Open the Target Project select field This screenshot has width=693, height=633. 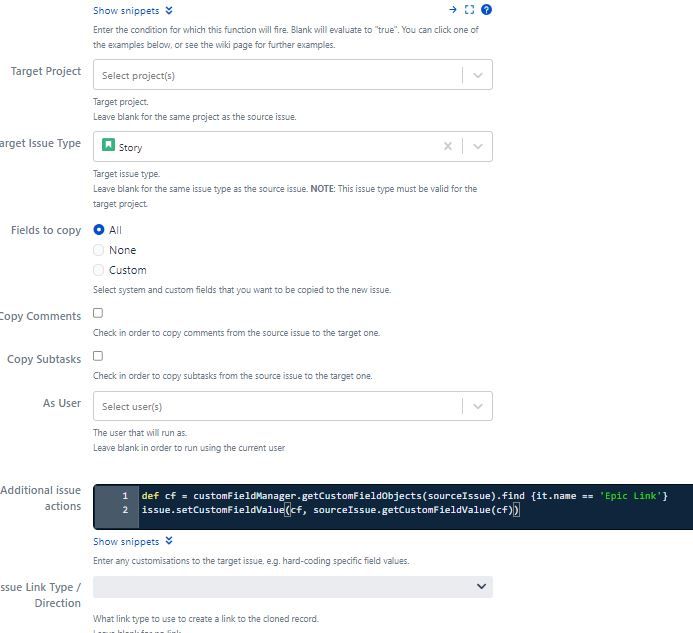click(x=293, y=75)
